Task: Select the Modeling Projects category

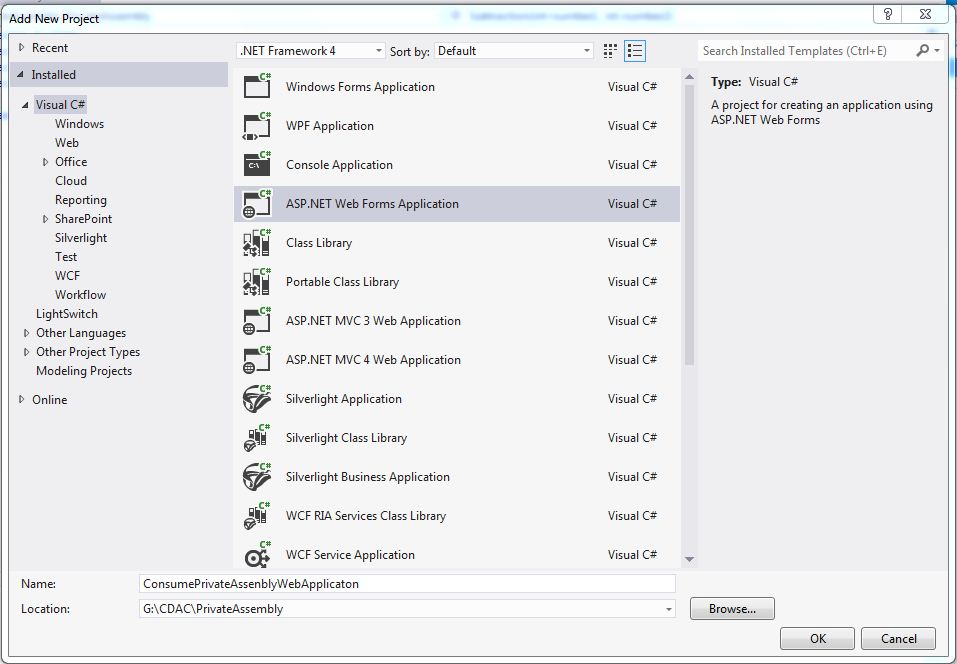Action: tap(84, 371)
